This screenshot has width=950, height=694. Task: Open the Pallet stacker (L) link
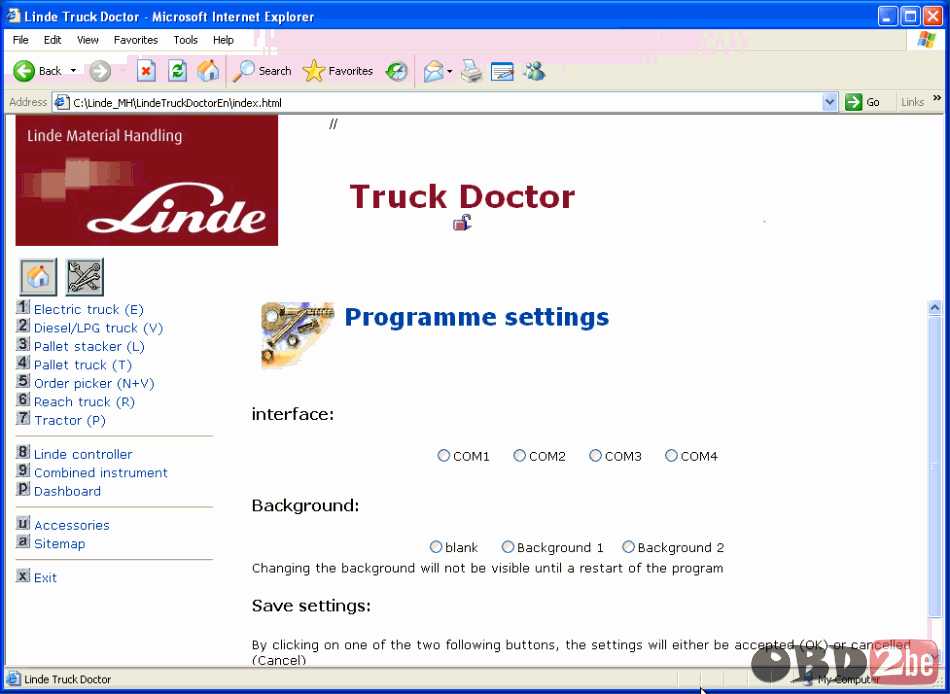click(x=89, y=347)
